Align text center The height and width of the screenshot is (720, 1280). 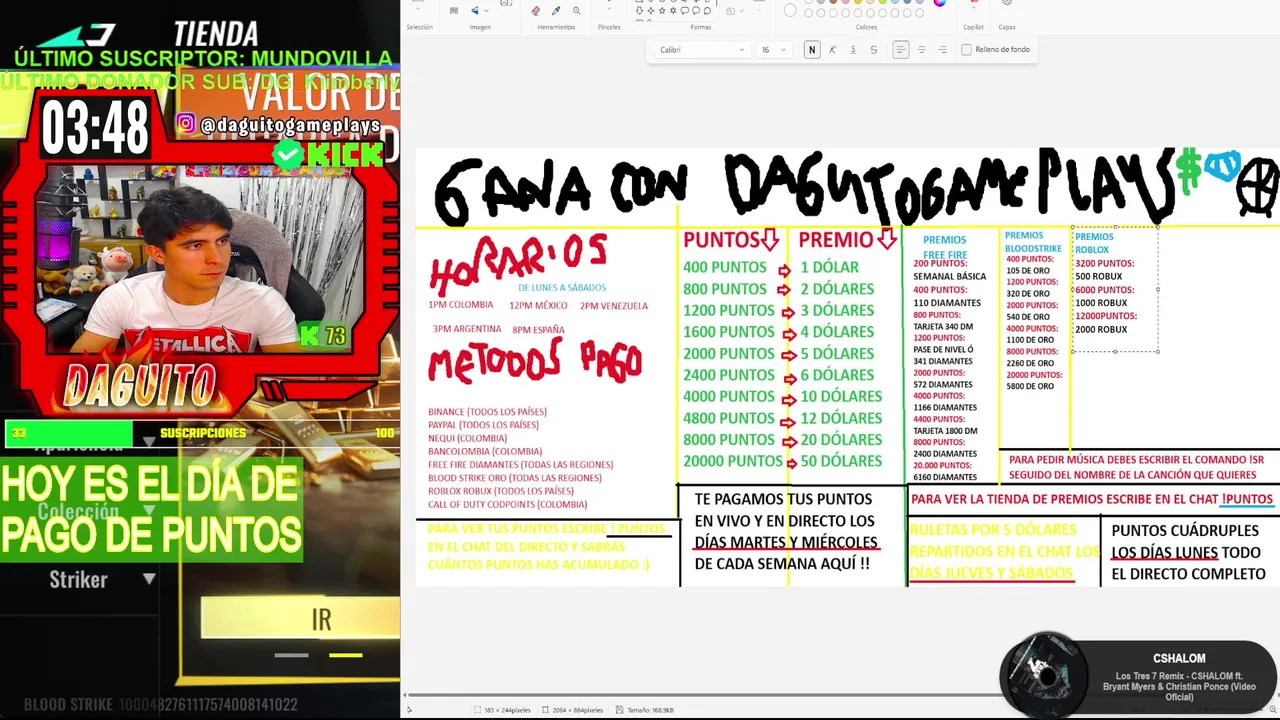click(x=922, y=50)
